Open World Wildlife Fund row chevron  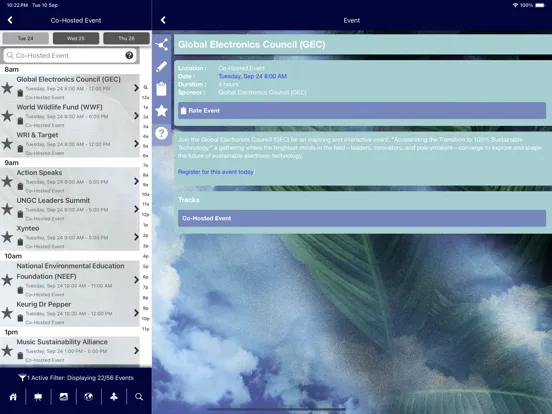tap(136, 115)
